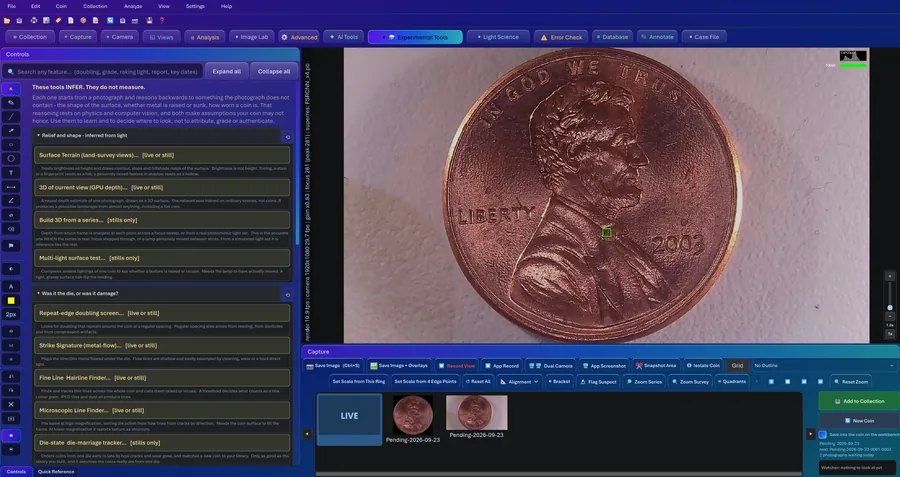Click the gear icon on Advanced tab
The width and height of the screenshot is (900, 477).
pyautogui.click(x=284, y=37)
